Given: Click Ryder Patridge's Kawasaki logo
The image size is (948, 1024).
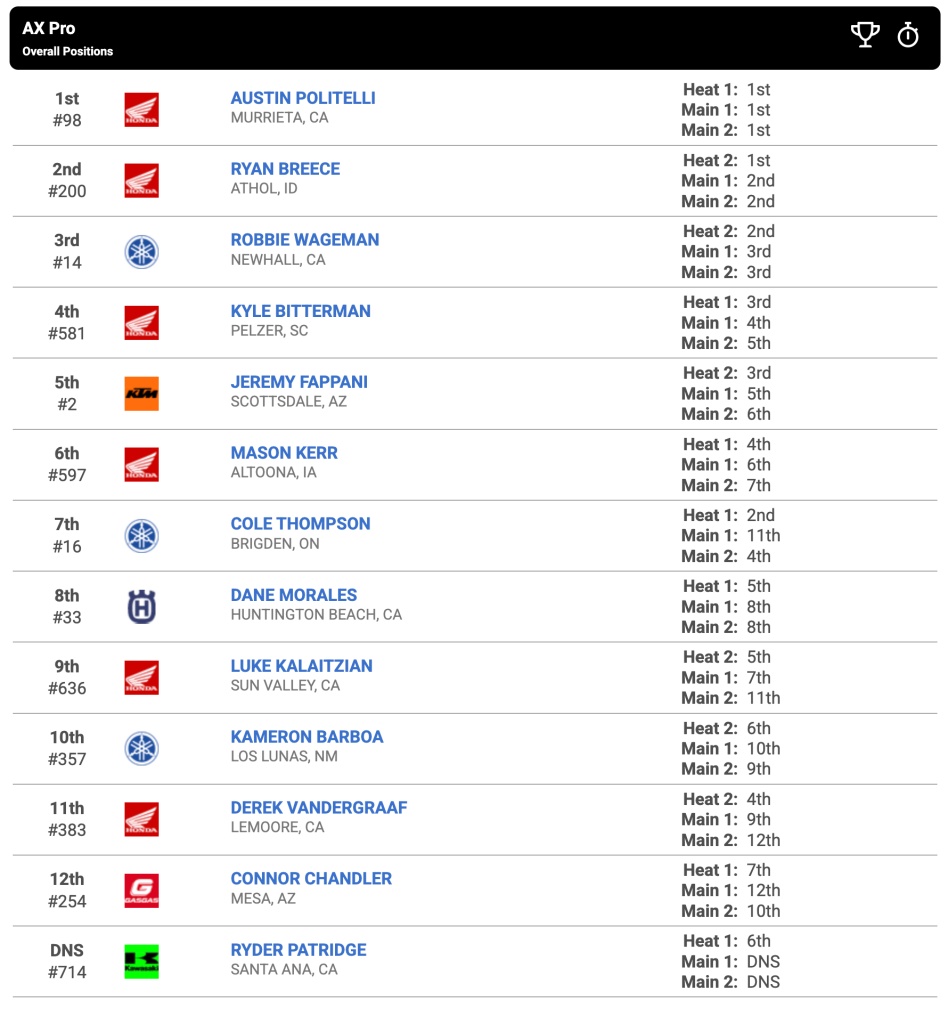Looking at the screenshot, I should tap(142, 962).
